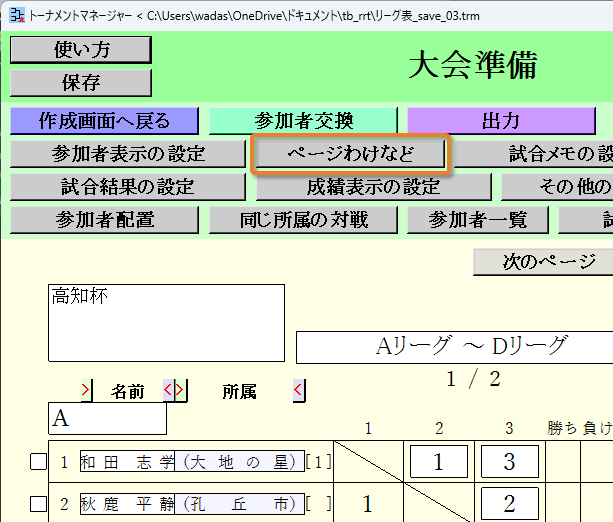
Task: Open the 使い方 help button
Action: pos(81,50)
